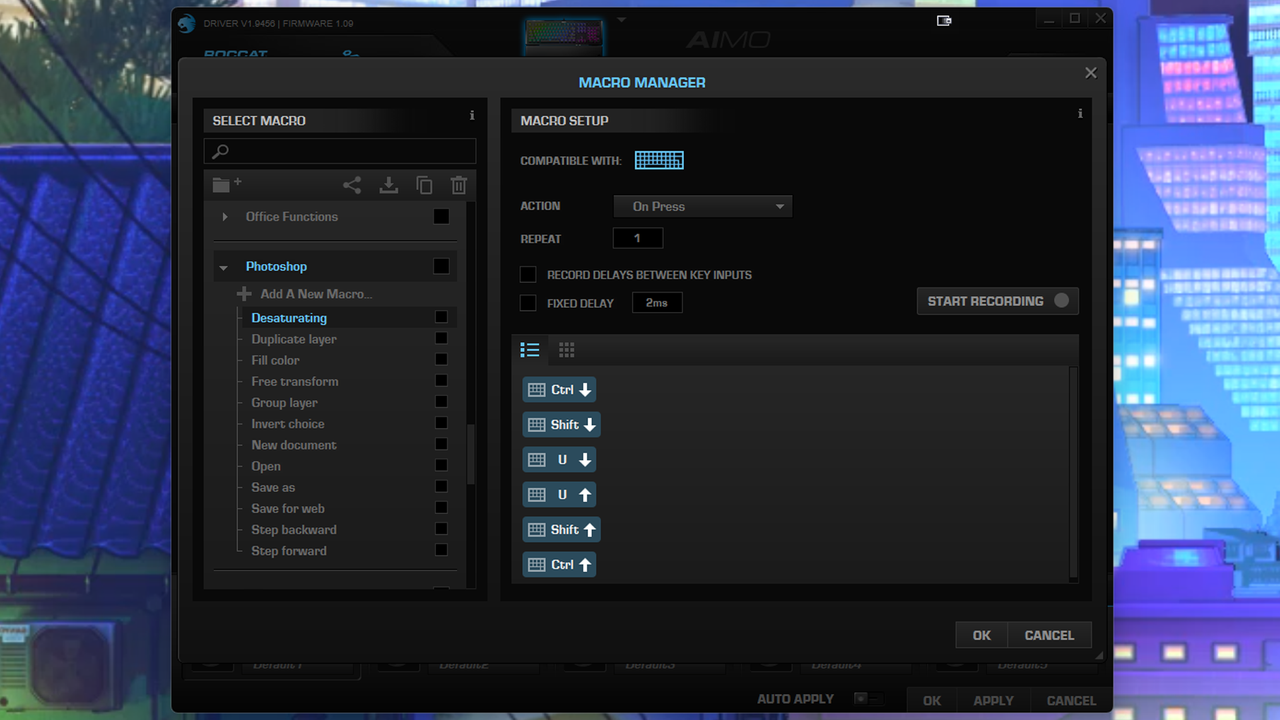The image size is (1280, 720).
Task: Check the Fill color macro checkbox
Action: (x=441, y=360)
